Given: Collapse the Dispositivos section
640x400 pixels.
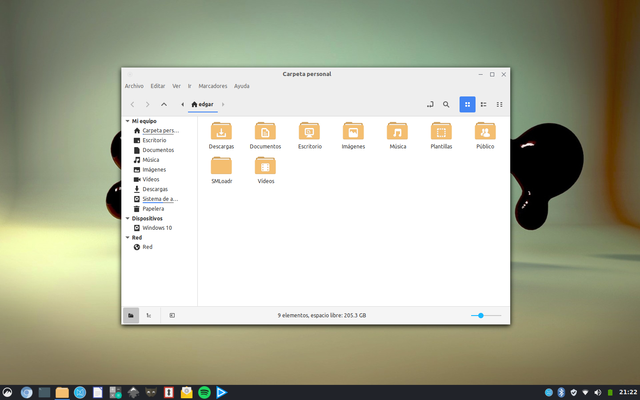Looking at the screenshot, I should tap(127, 218).
